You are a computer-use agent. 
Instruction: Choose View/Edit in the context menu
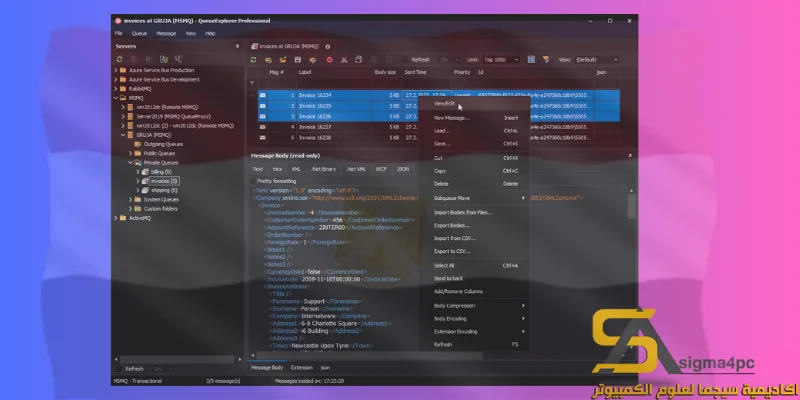pos(474,104)
